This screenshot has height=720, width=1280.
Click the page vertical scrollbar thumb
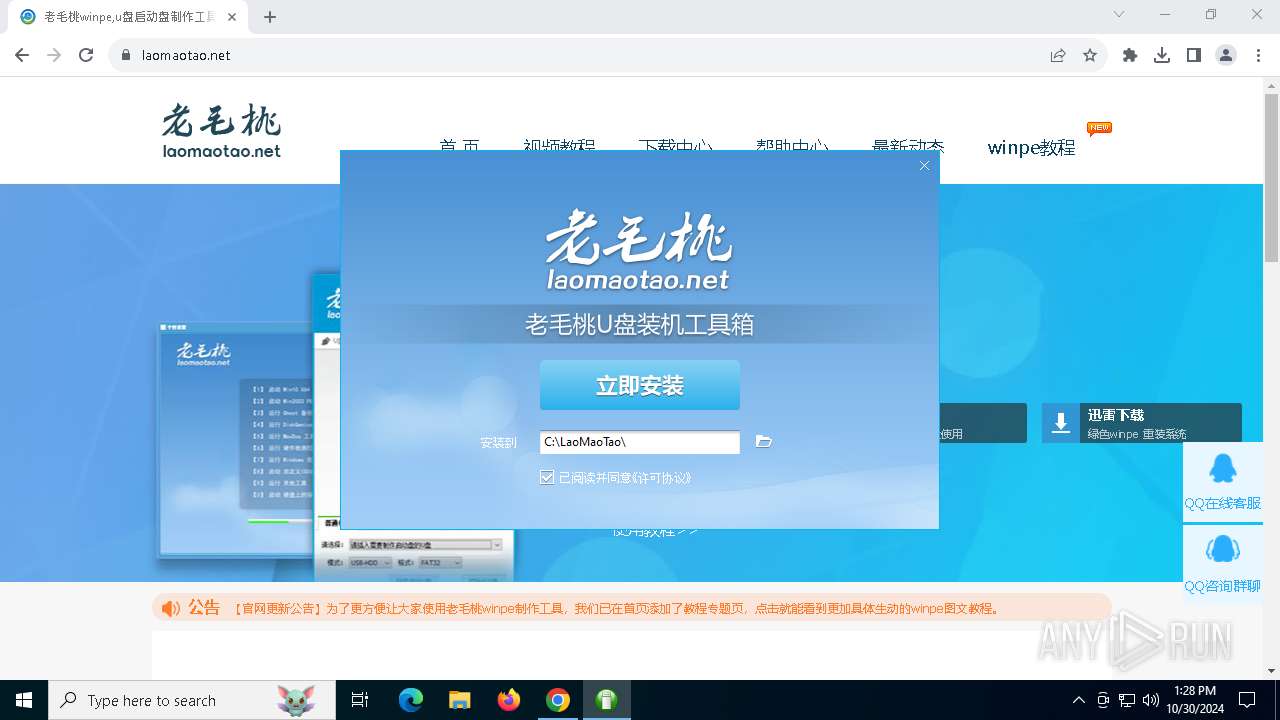[x=1271, y=176]
